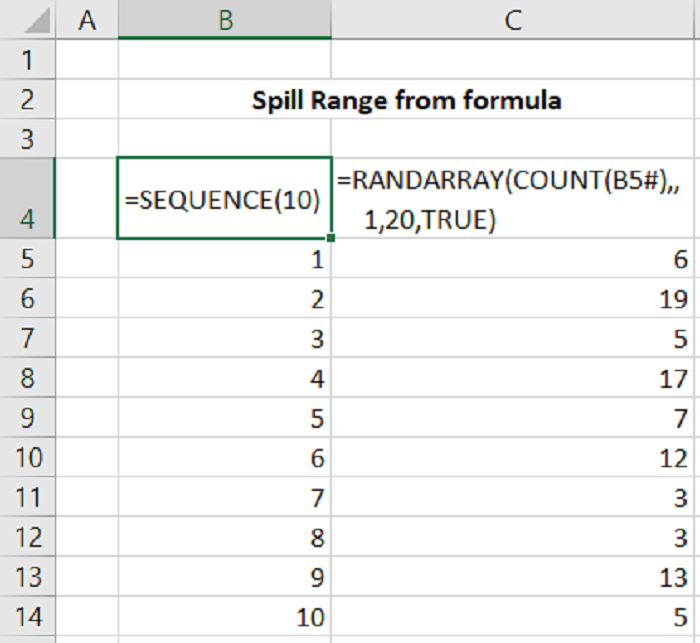Select cell C12 containing 3
The height and width of the screenshot is (643, 700).
[x=513, y=537]
